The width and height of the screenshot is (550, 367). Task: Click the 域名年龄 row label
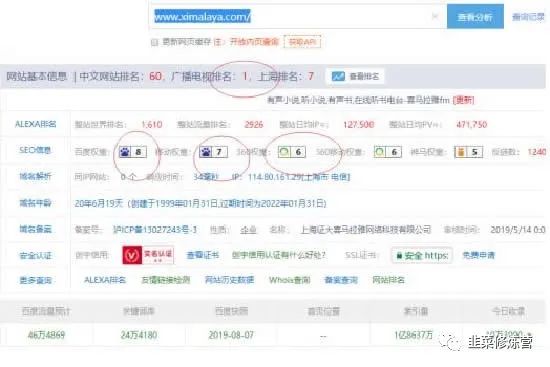[35, 203]
